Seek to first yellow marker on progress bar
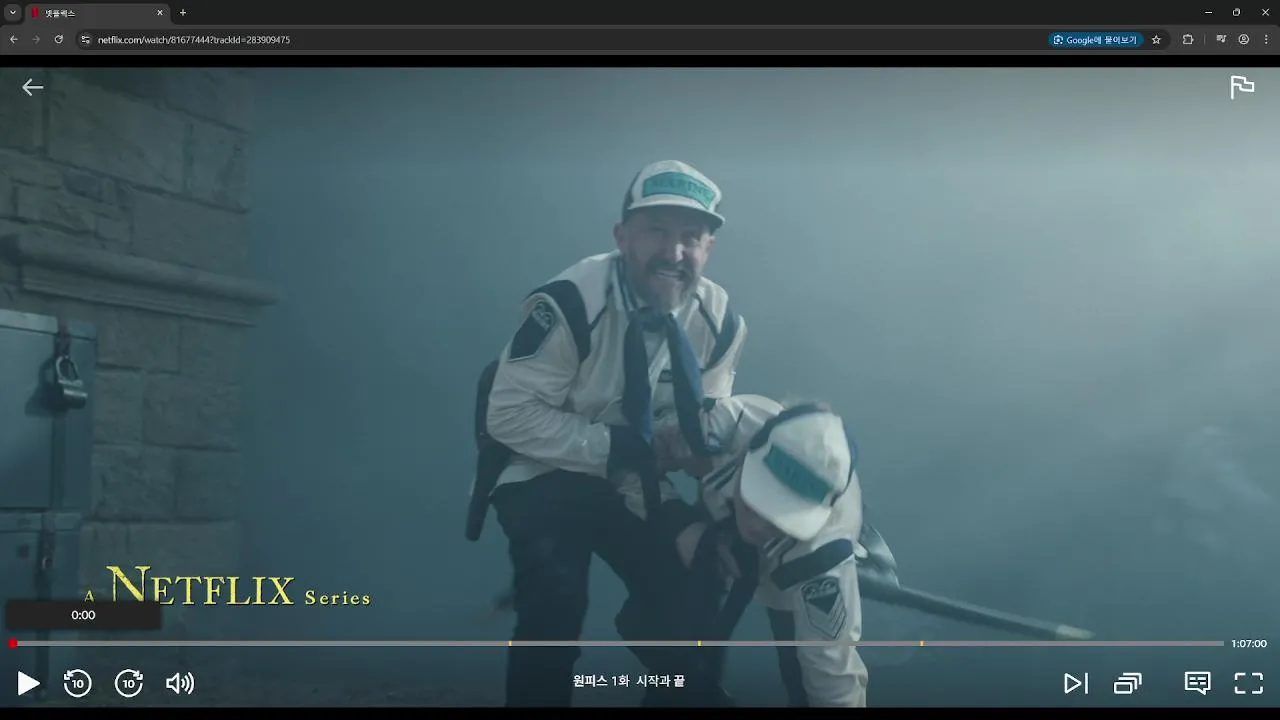This screenshot has height=720, width=1280. [510, 643]
